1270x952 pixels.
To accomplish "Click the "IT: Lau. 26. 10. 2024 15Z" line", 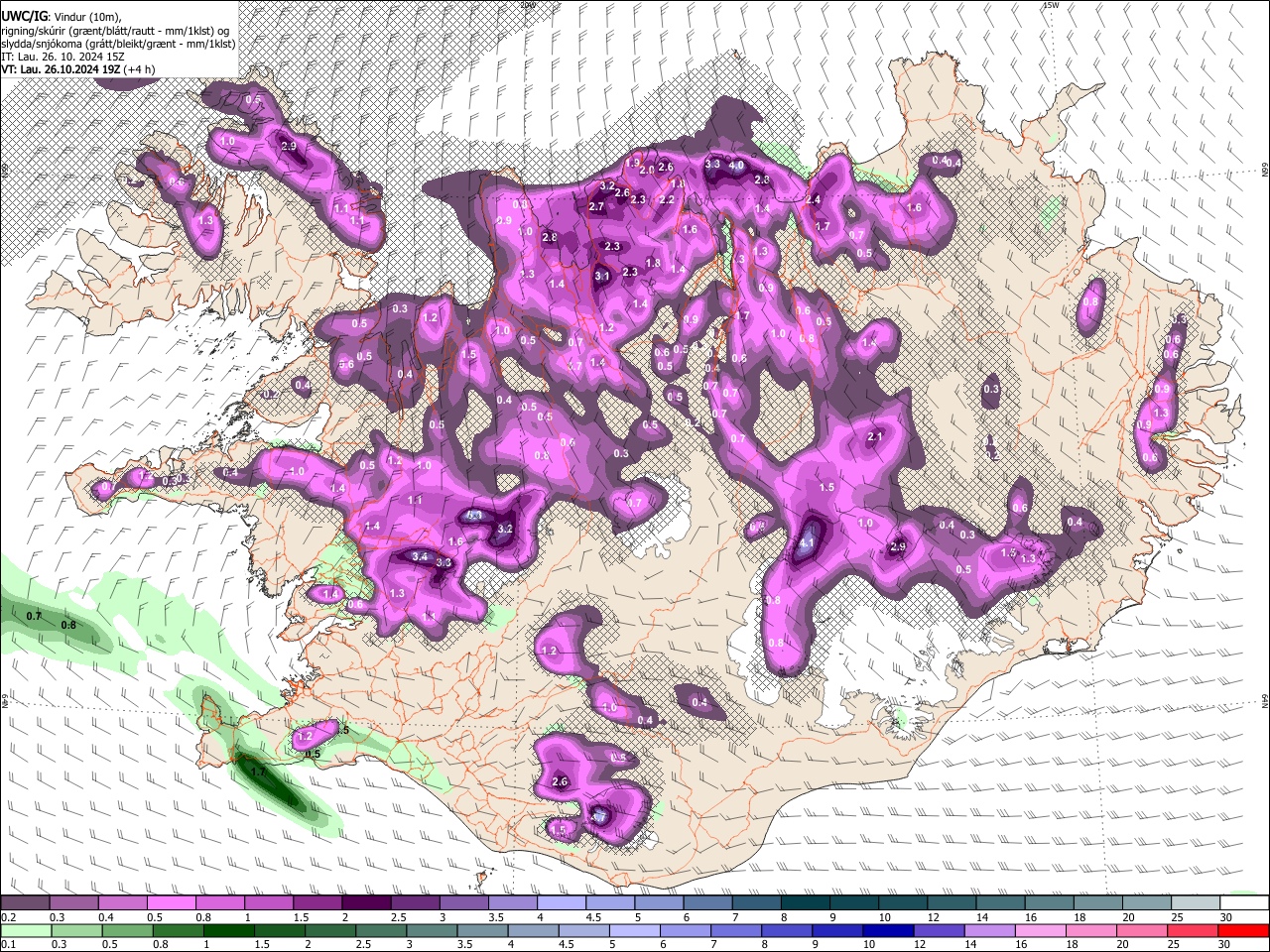I will [x=63, y=57].
